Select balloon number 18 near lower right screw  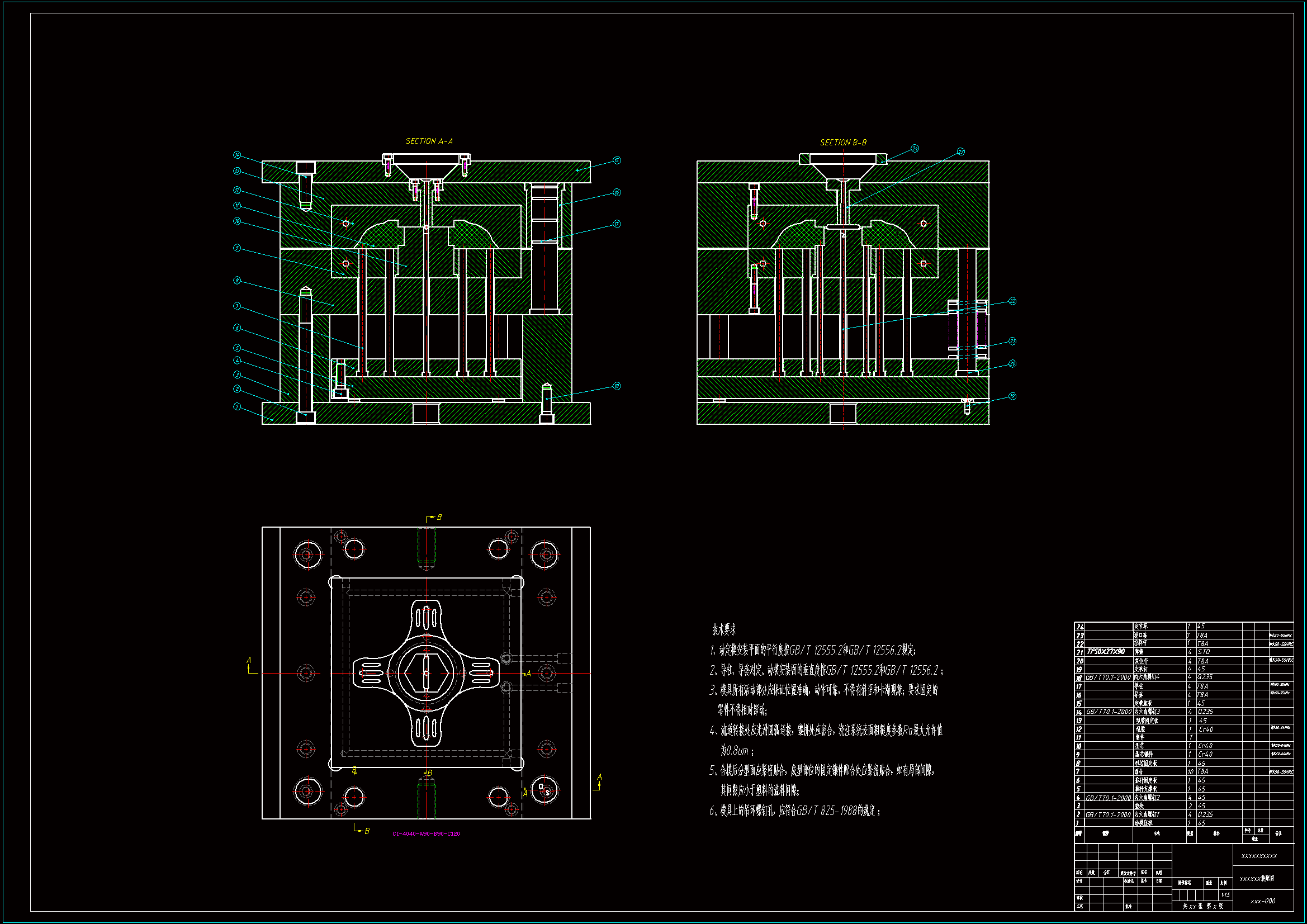click(617, 386)
